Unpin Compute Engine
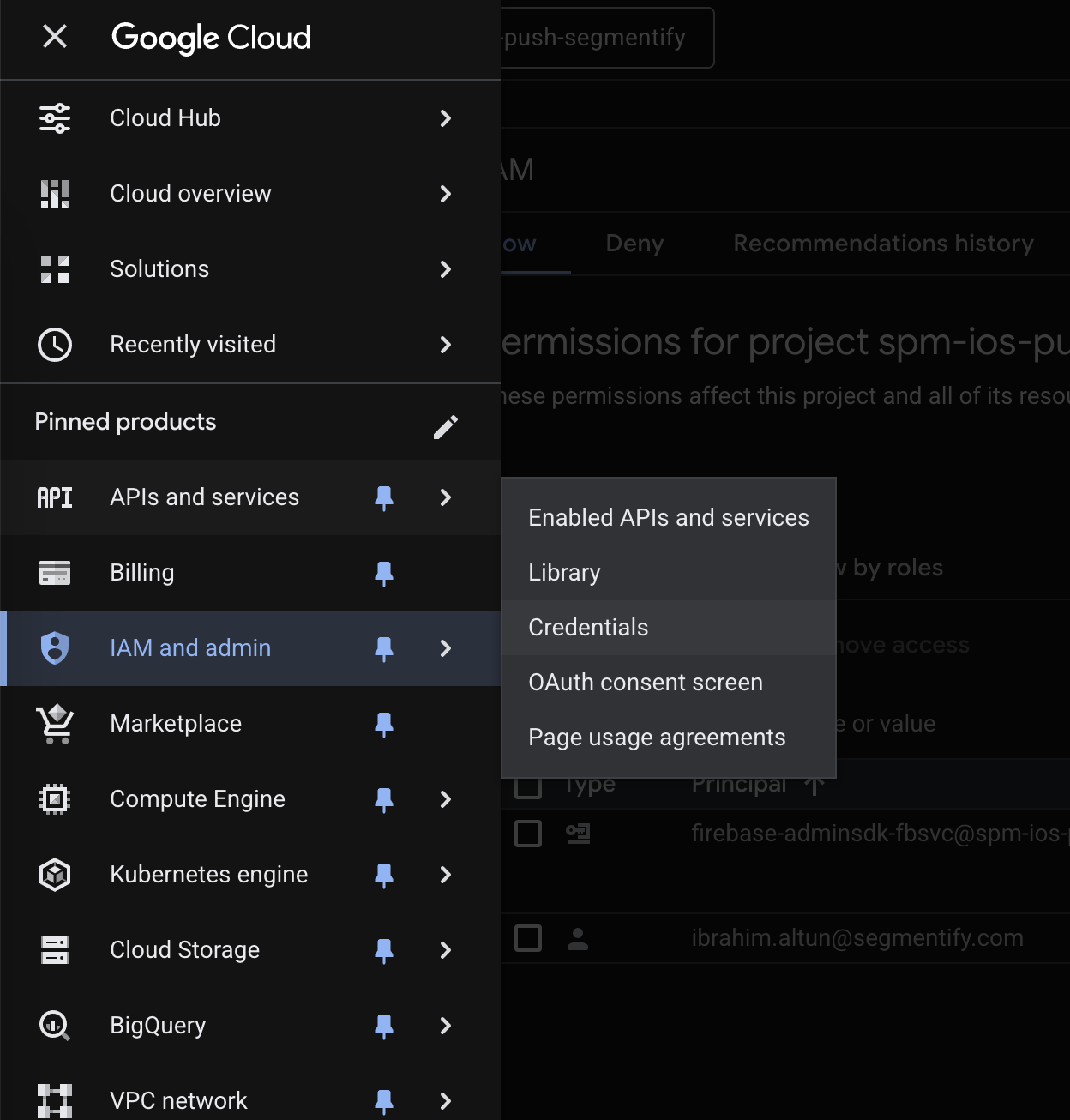This screenshot has width=1070, height=1120. pos(384,800)
